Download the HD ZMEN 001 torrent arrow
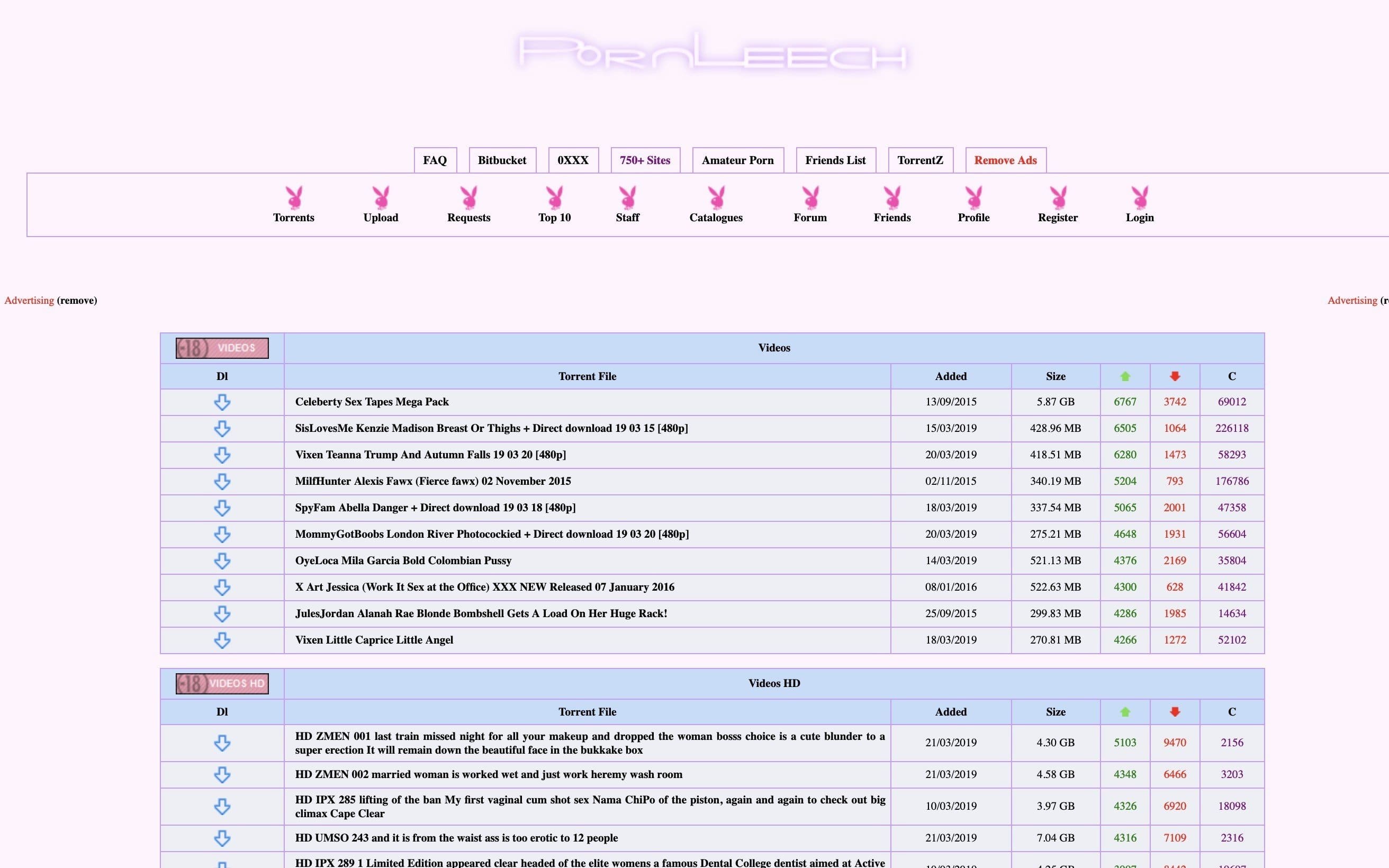 222,743
